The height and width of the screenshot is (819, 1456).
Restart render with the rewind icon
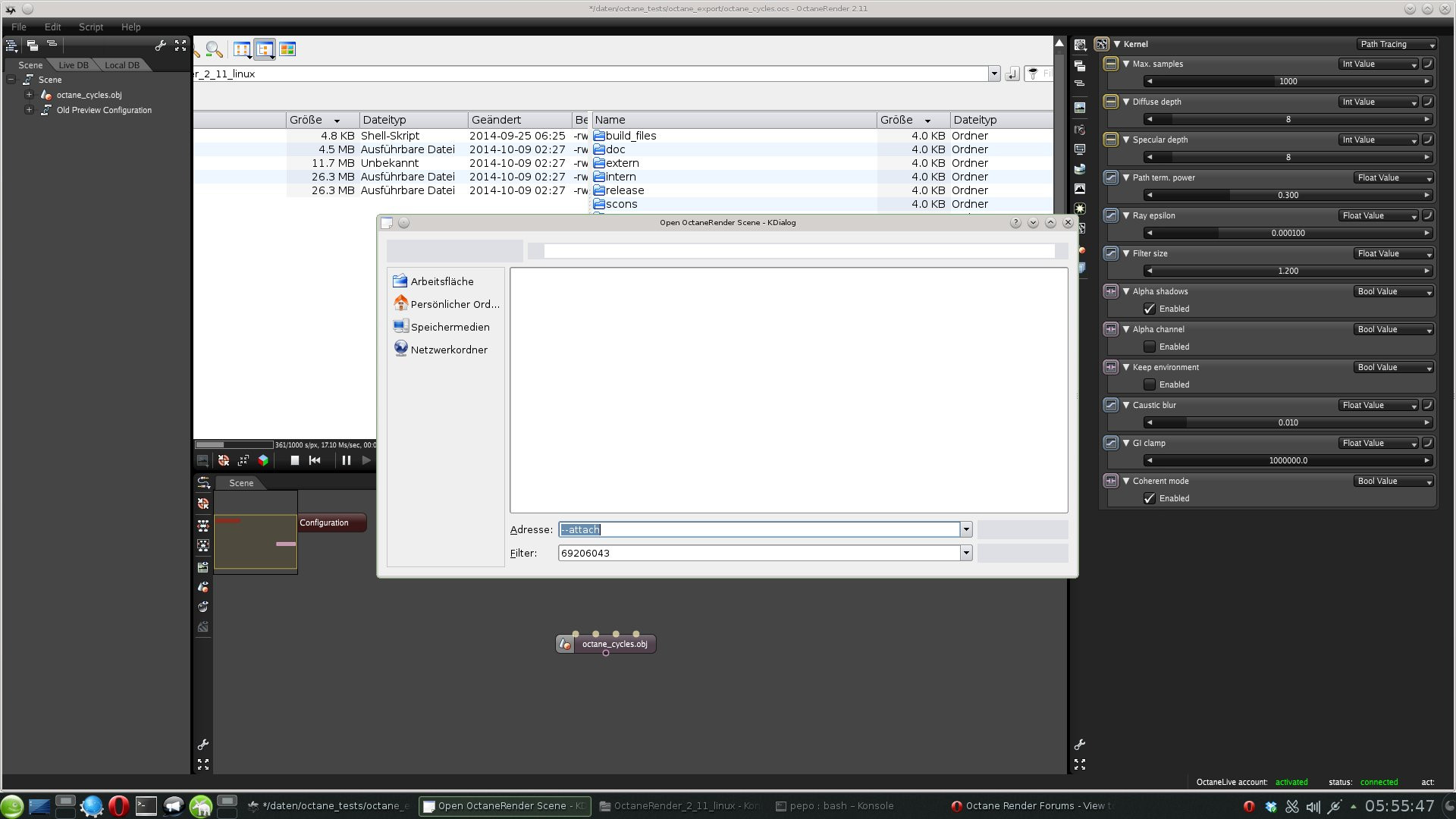(x=315, y=460)
